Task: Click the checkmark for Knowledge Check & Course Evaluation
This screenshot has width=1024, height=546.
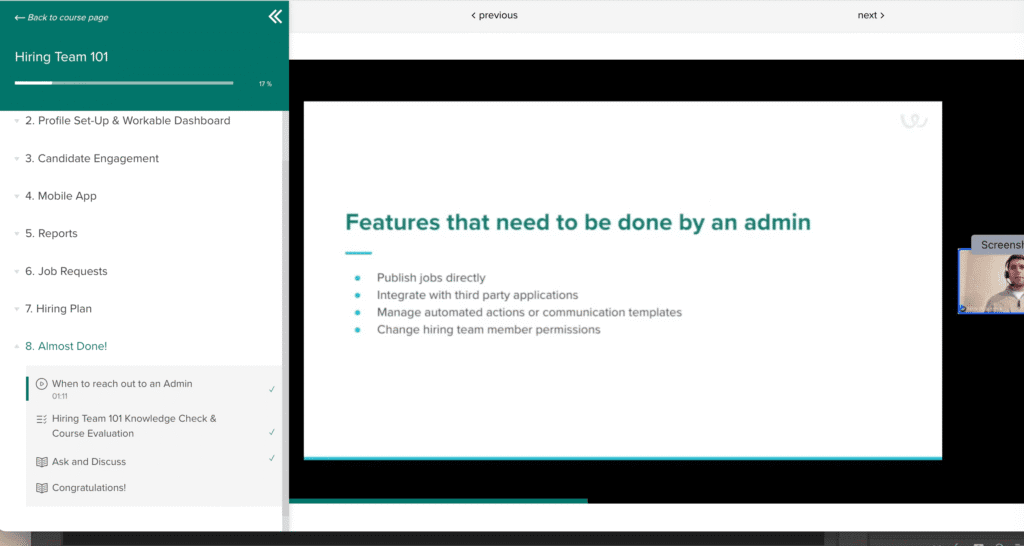Action: (x=272, y=432)
